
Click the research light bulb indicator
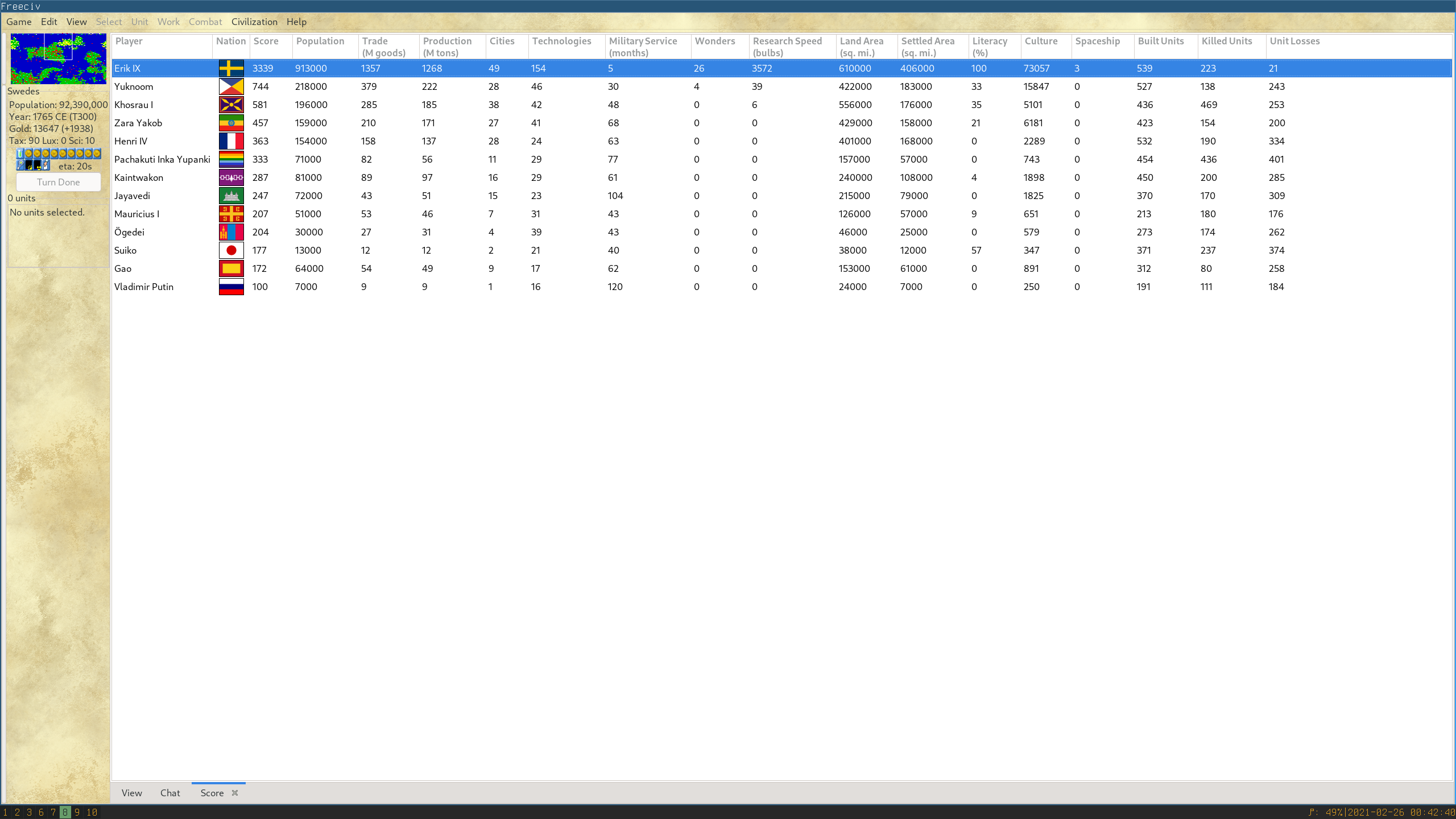[20, 165]
